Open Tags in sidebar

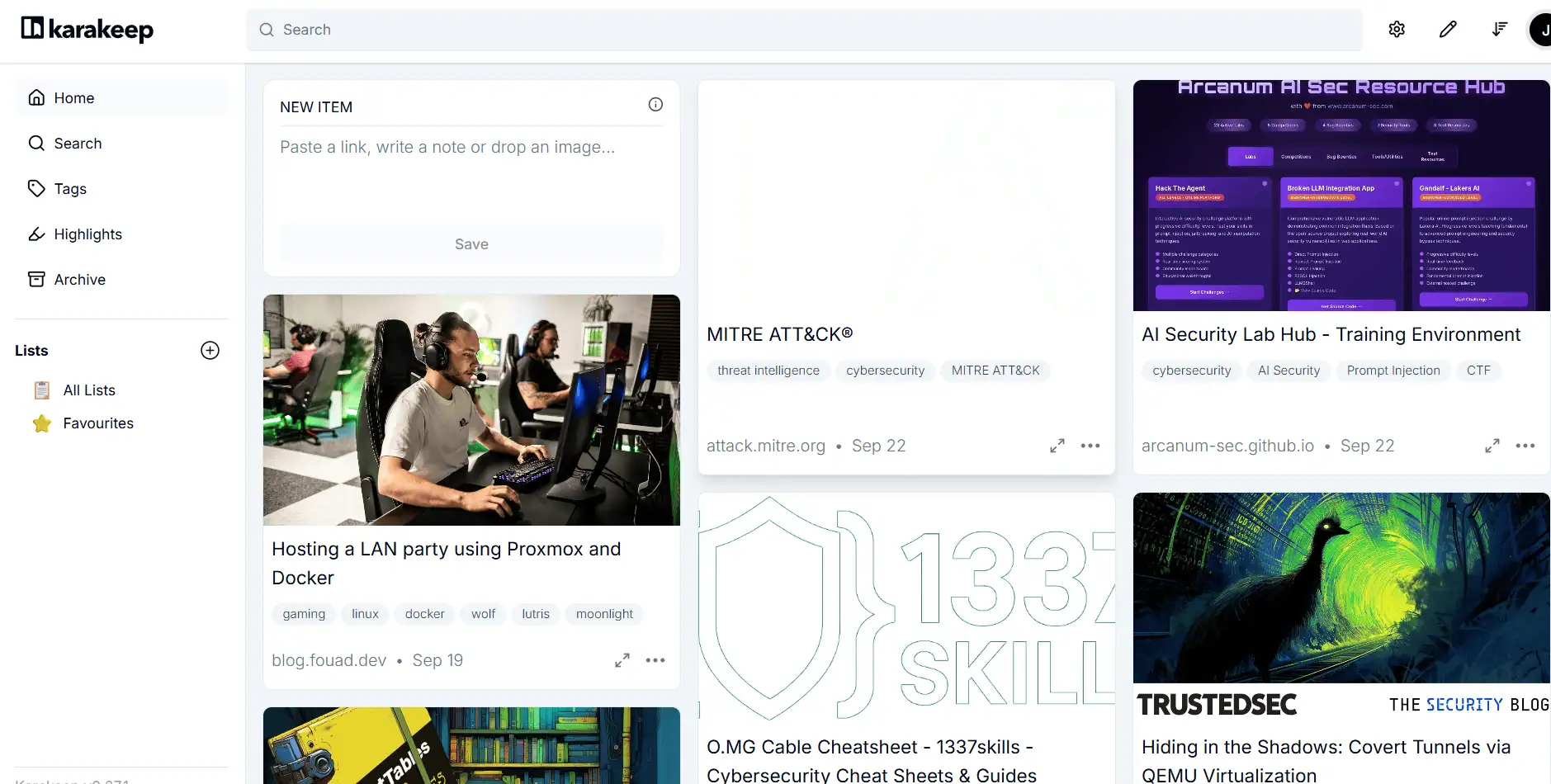click(121, 189)
